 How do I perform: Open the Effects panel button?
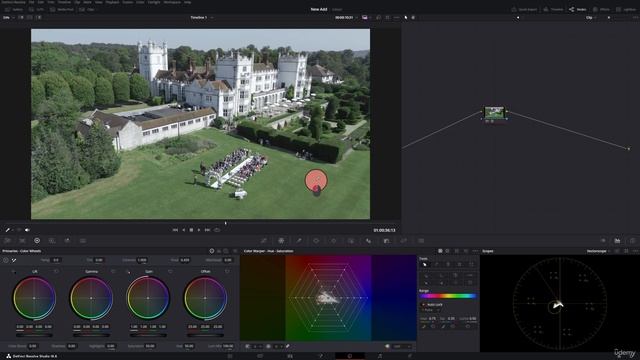click(x=601, y=9)
